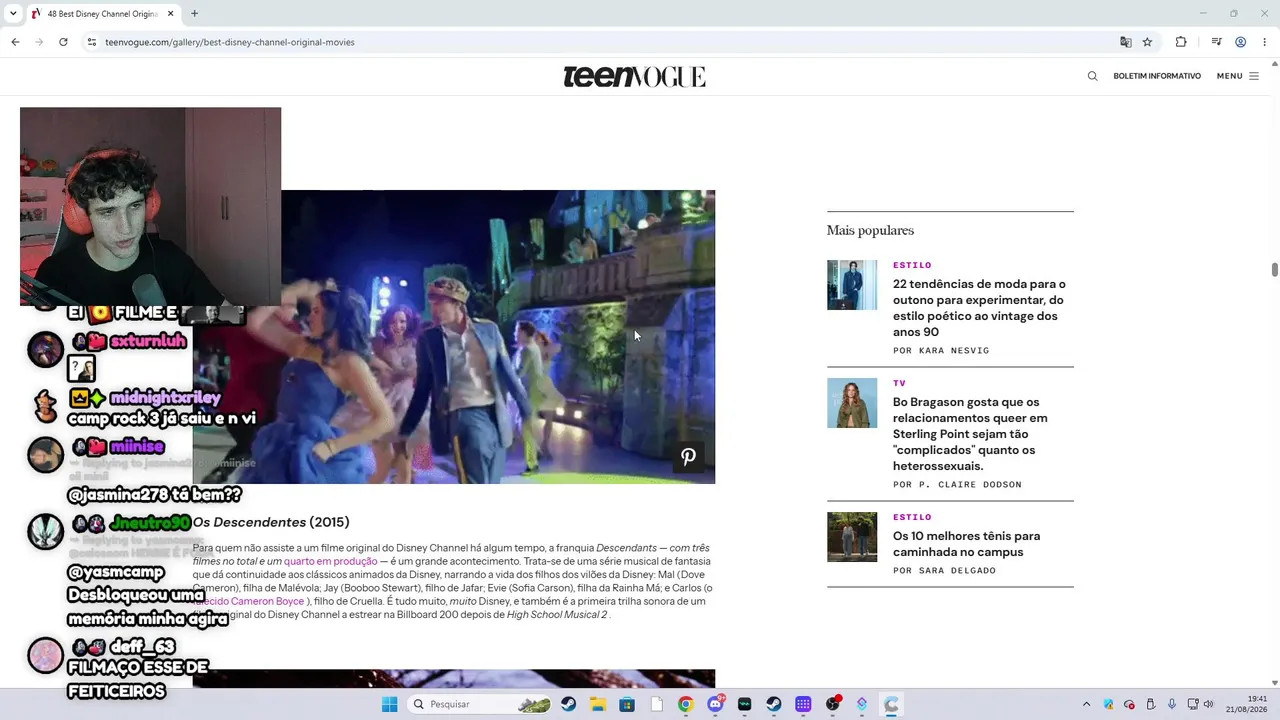The width and height of the screenshot is (1280, 720).
Task: Open OBS Studio from the taskbar
Action: pos(832,704)
